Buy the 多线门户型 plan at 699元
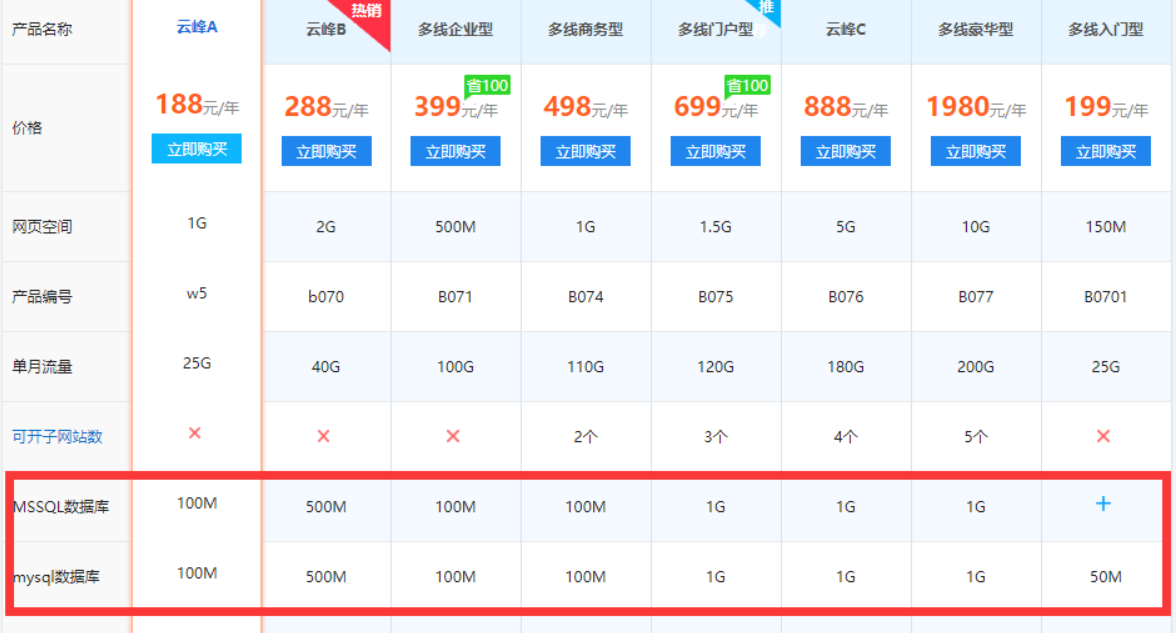Viewport: 1176px width, 633px height. [715, 152]
